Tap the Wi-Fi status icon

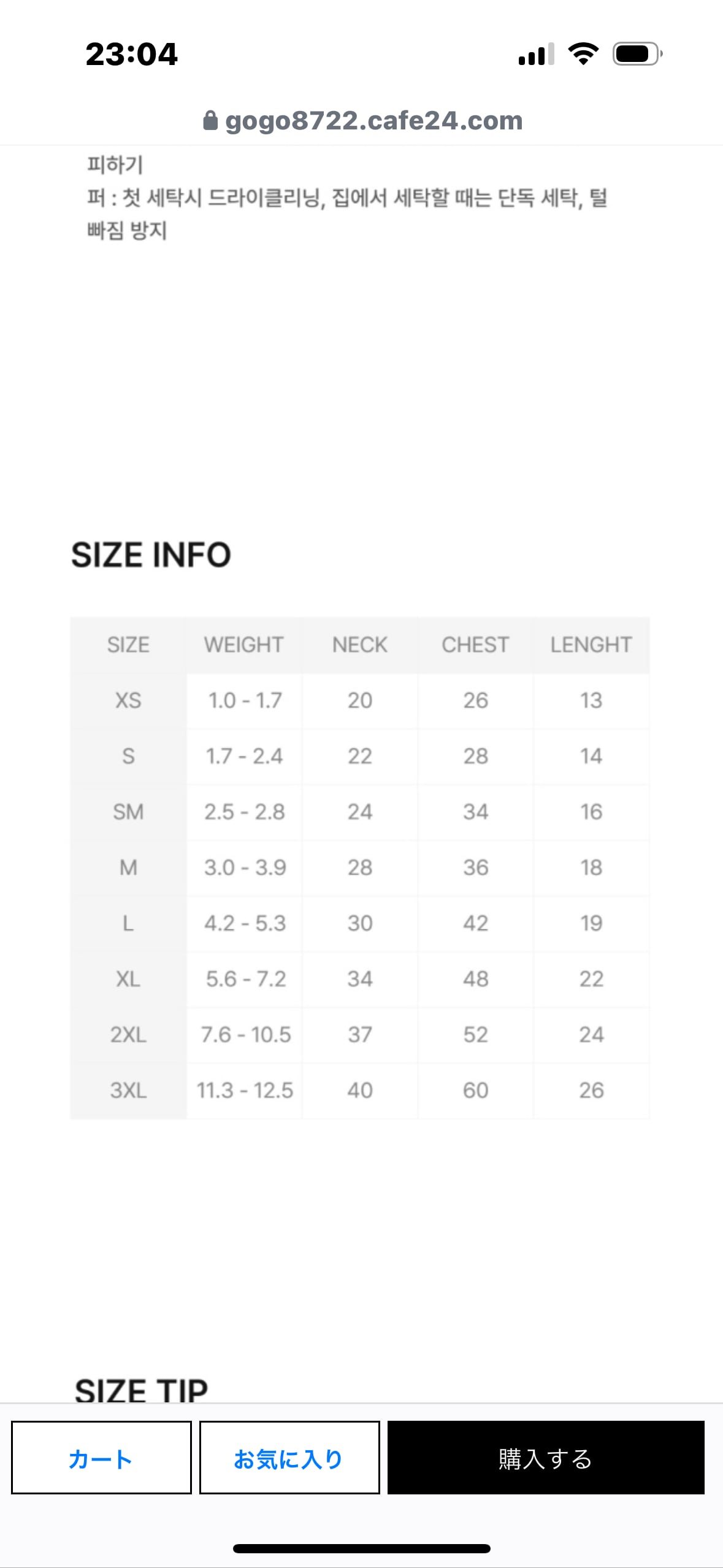tap(583, 54)
